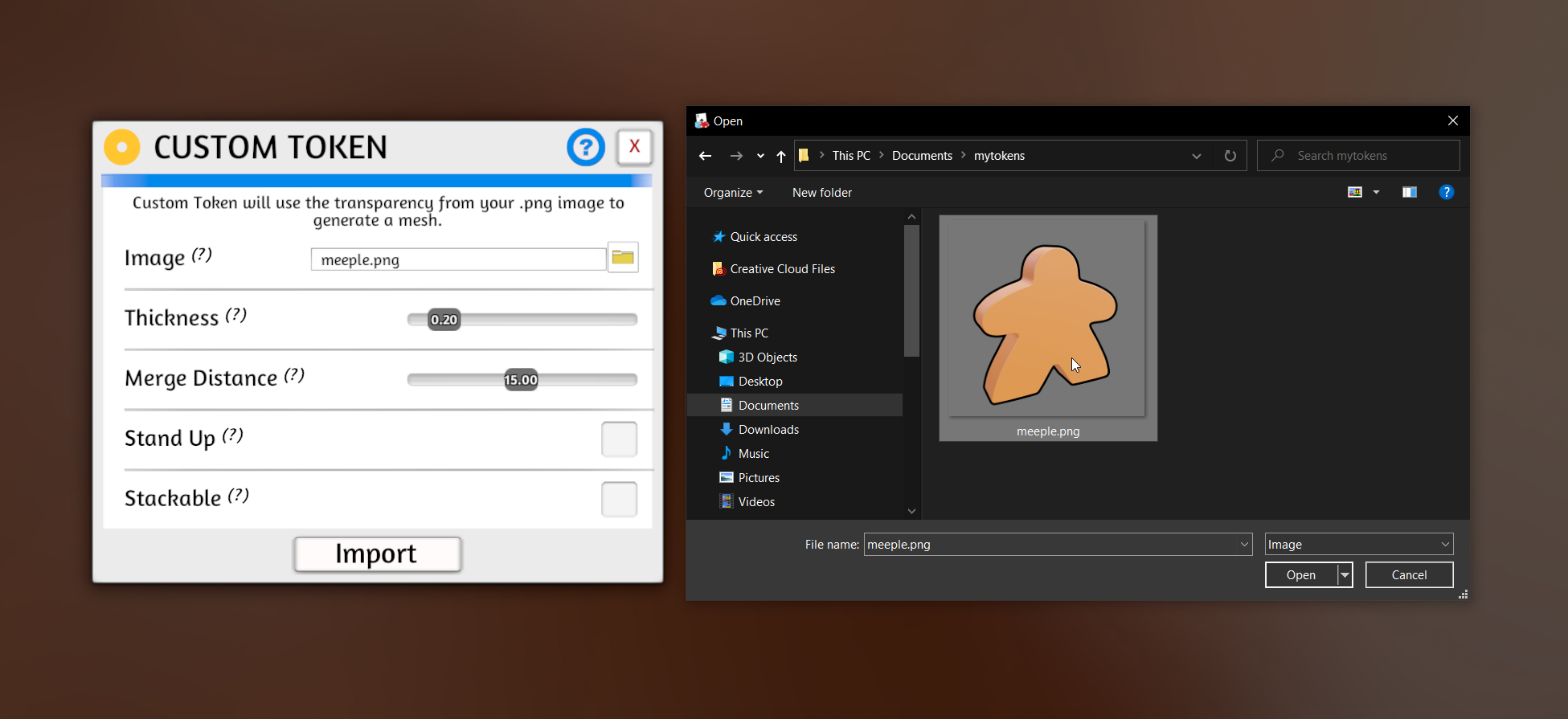The height and width of the screenshot is (719, 1568).
Task: Open the Organize menu
Action: click(733, 193)
